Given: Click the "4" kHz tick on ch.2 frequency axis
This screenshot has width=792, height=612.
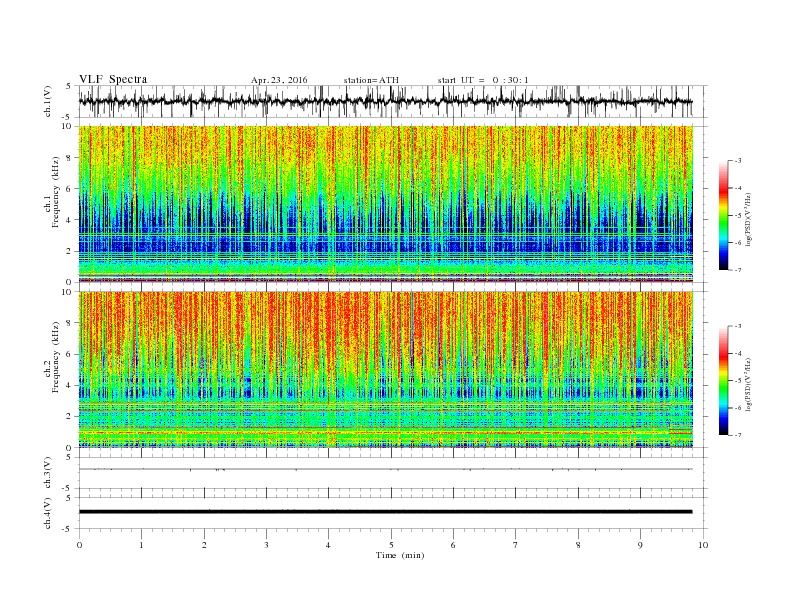Looking at the screenshot, I should [x=70, y=385].
